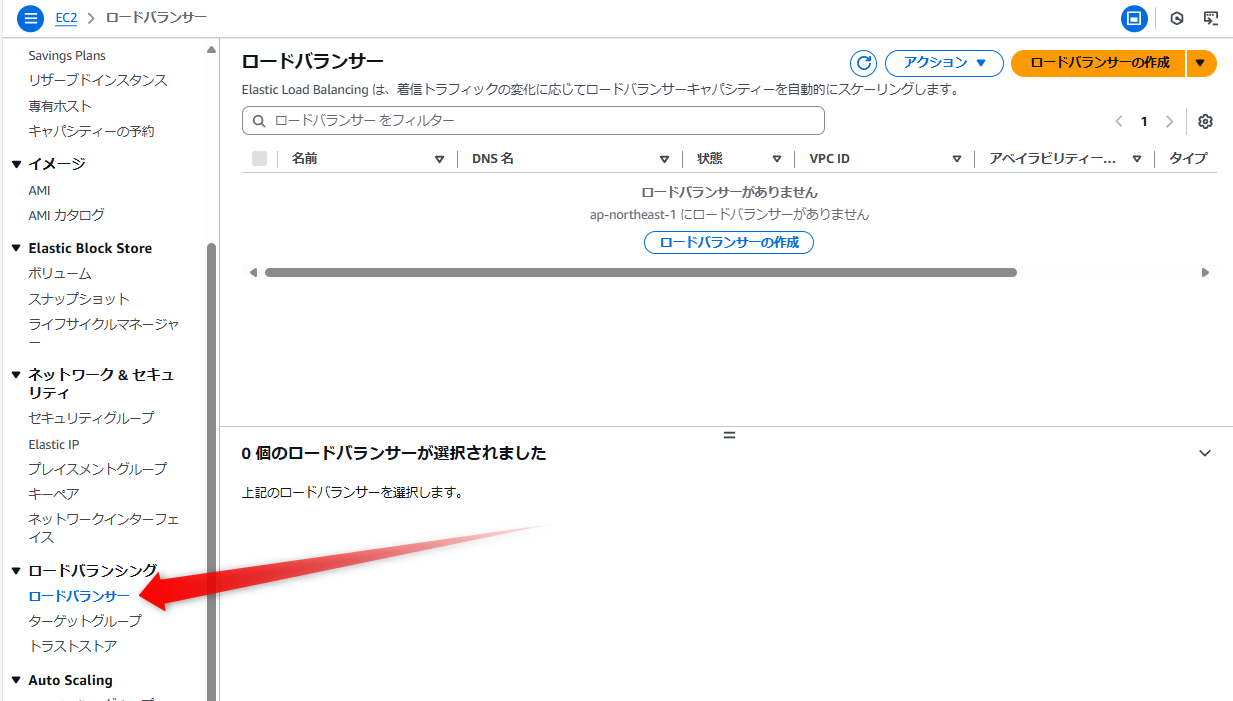
Task: Open キーペア in sidebar
Action: [x=54, y=494]
